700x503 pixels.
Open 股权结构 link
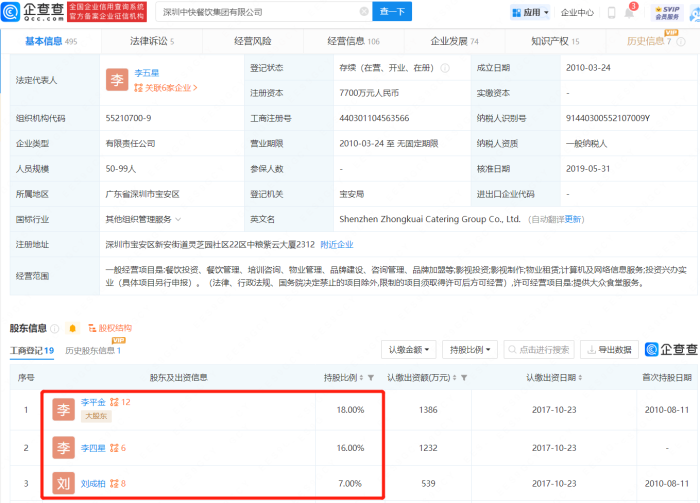coord(110,328)
